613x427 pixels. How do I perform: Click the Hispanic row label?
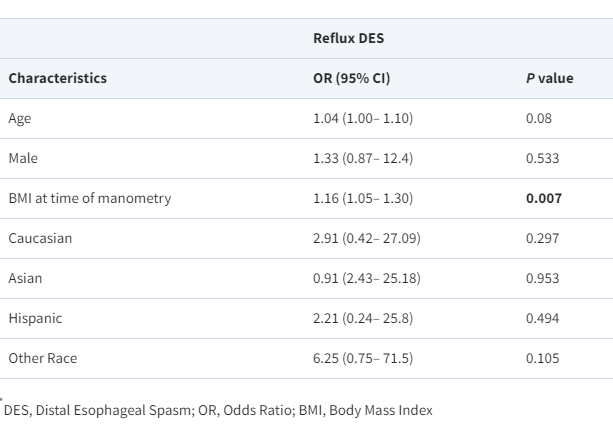(x=35, y=318)
